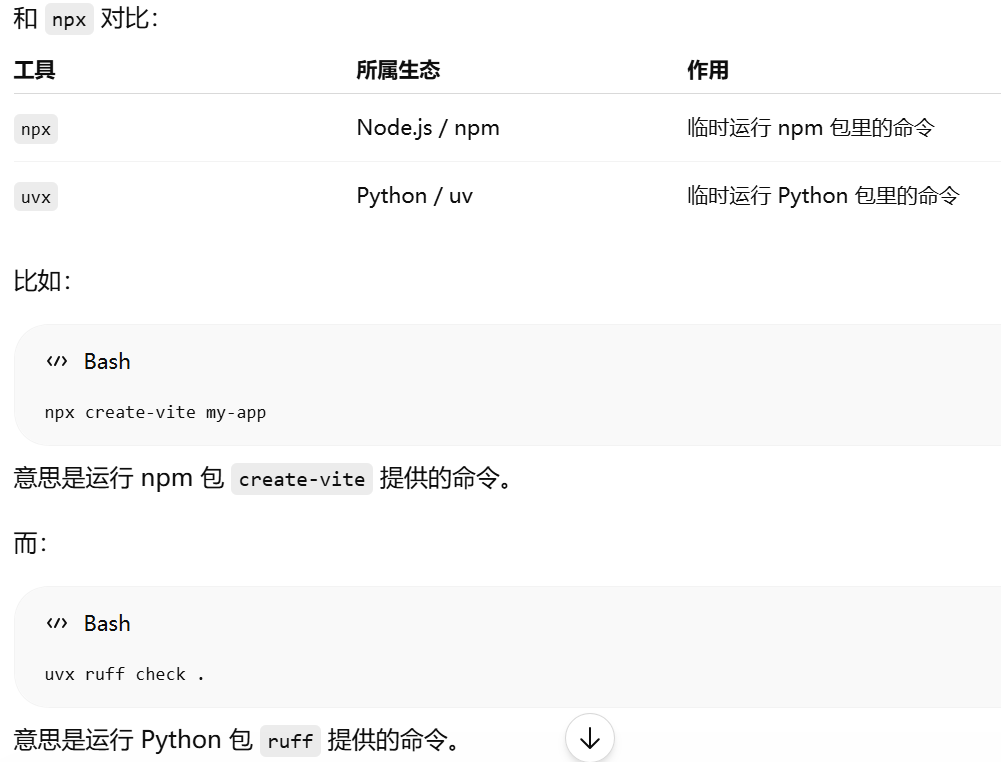
Task: Click the 作用 column header
Action: point(708,70)
